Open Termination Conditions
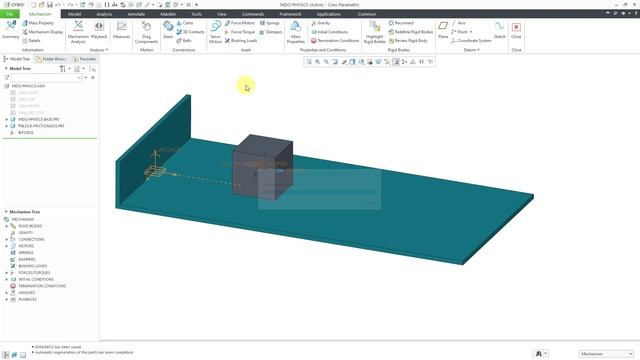The image size is (640, 360). (335, 41)
